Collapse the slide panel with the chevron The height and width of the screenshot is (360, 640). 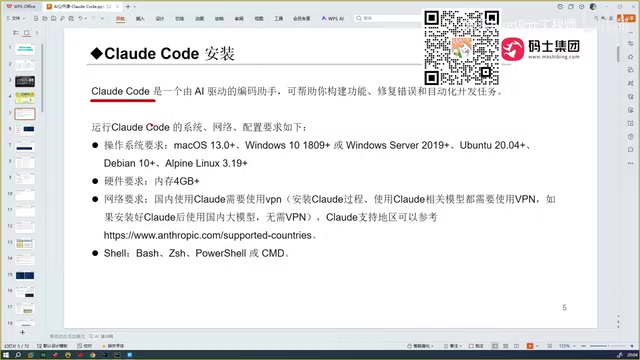[x=37, y=33]
